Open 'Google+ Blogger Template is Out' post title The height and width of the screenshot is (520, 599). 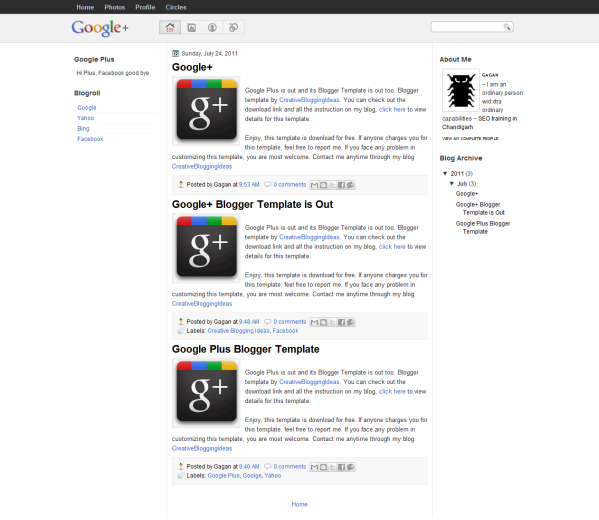(253, 204)
